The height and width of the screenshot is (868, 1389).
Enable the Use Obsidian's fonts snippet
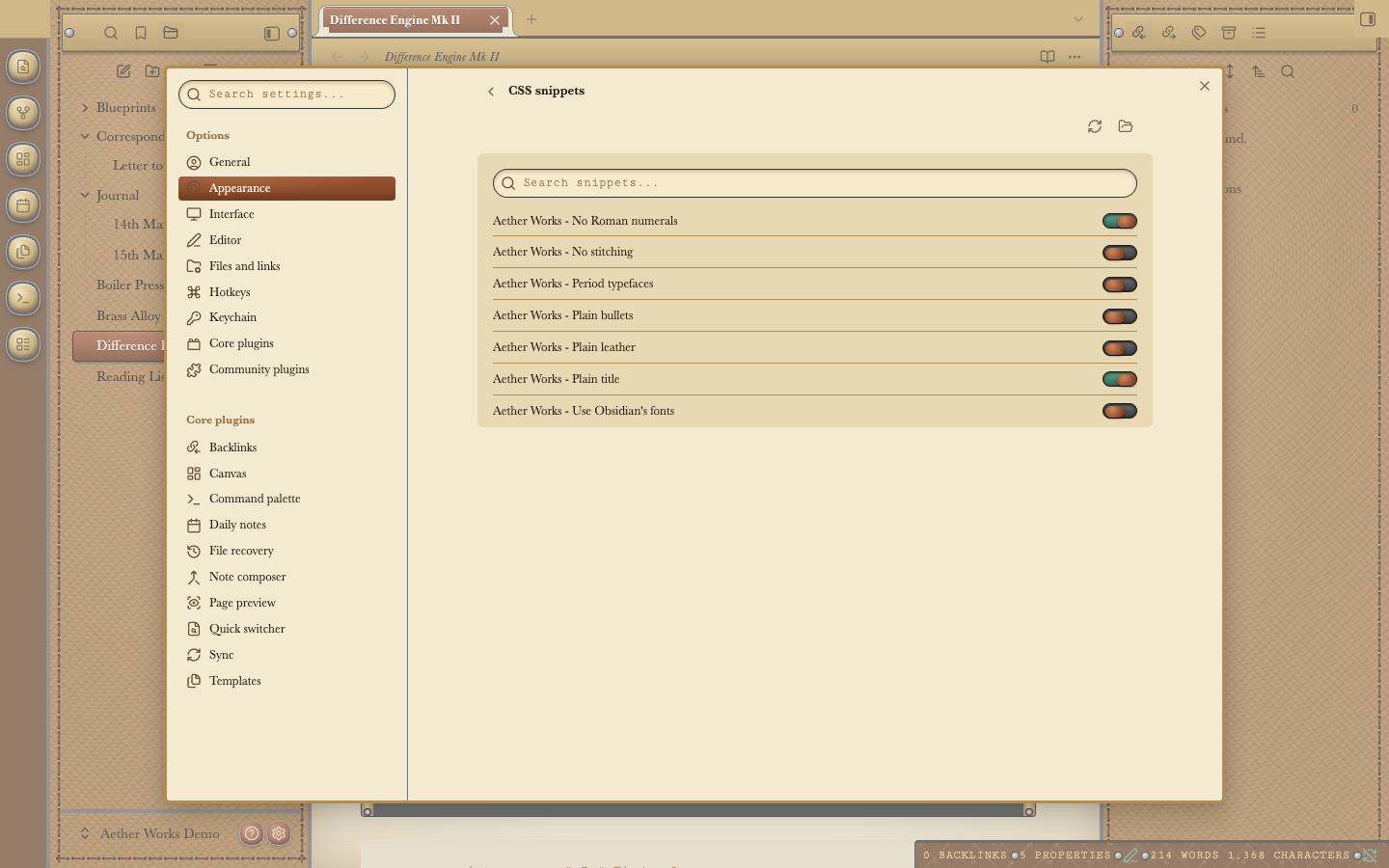coord(1120,412)
